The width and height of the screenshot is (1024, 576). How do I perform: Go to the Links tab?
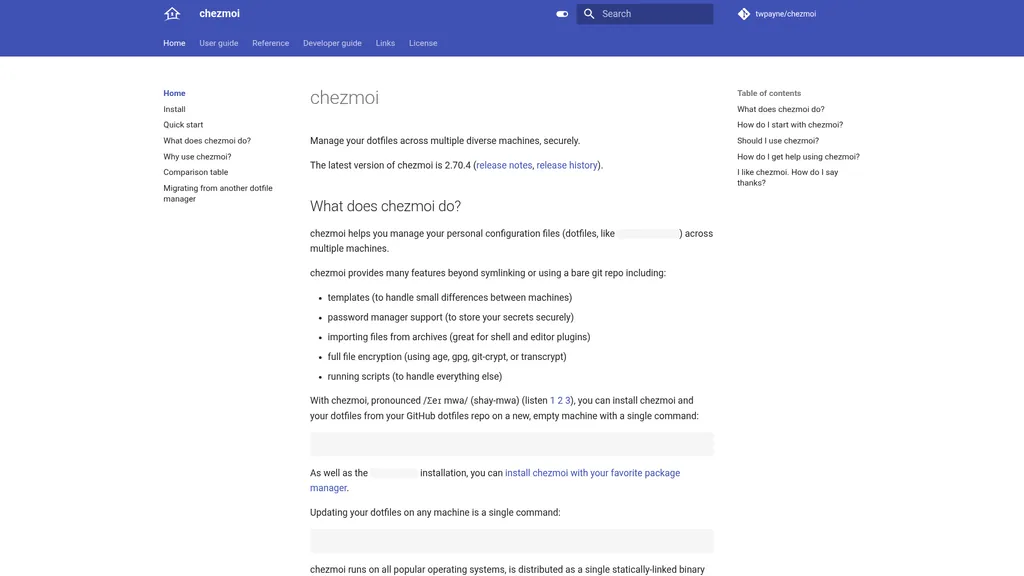(x=385, y=43)
